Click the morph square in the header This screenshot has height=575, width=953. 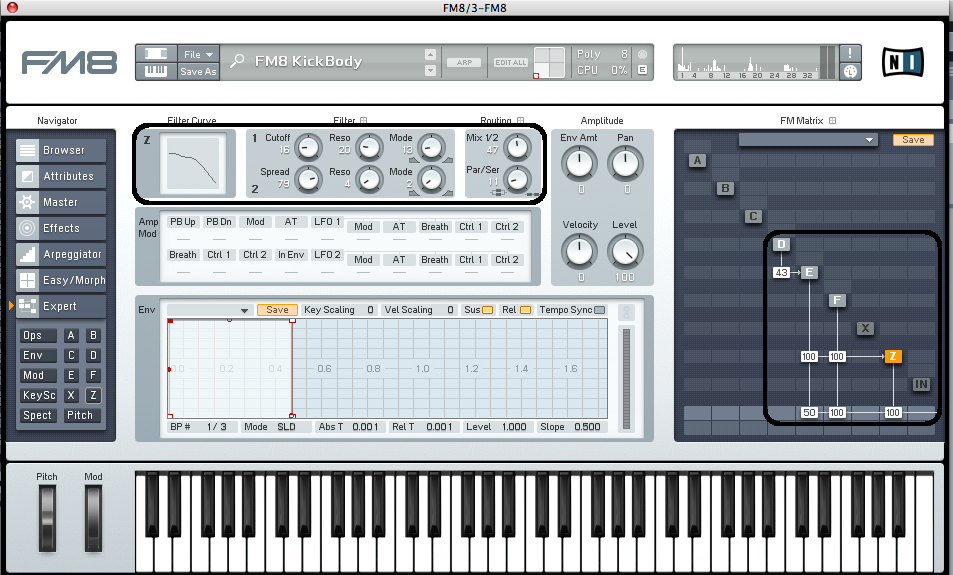tap(549, 62)
